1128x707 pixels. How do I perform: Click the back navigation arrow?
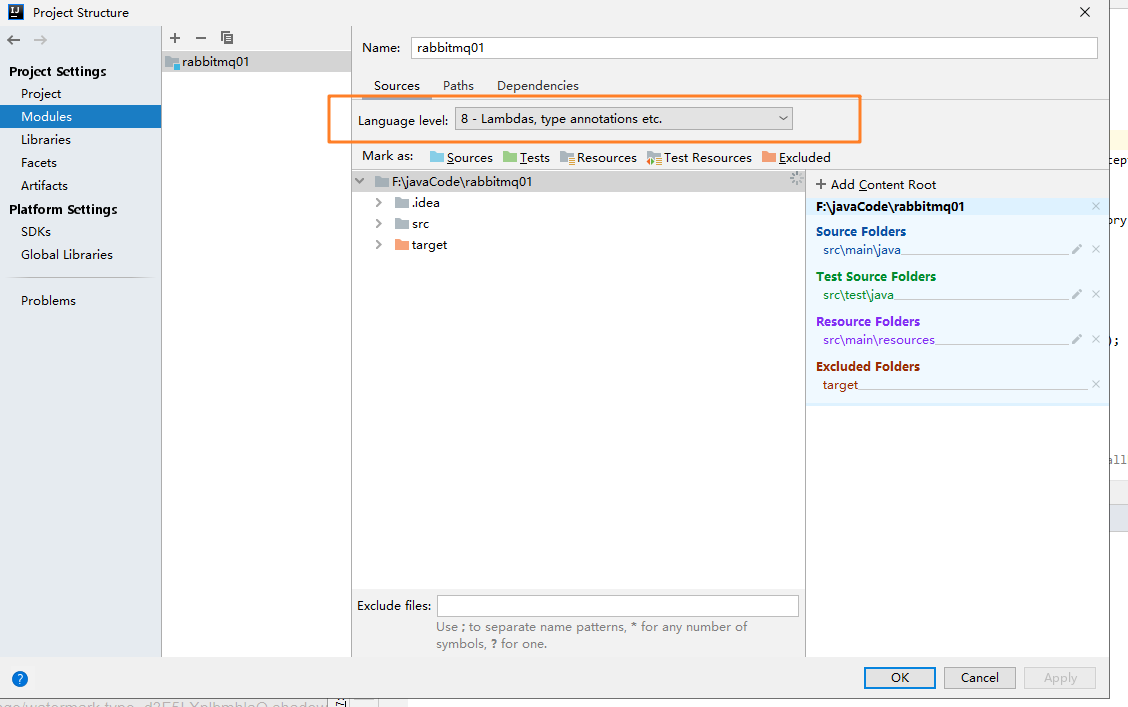(x=13, y=39)
